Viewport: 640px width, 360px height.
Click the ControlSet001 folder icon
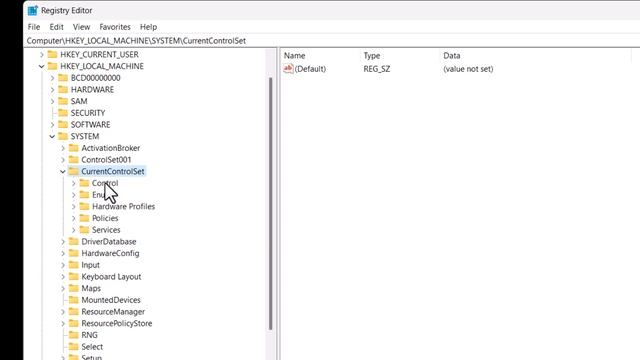73,160
